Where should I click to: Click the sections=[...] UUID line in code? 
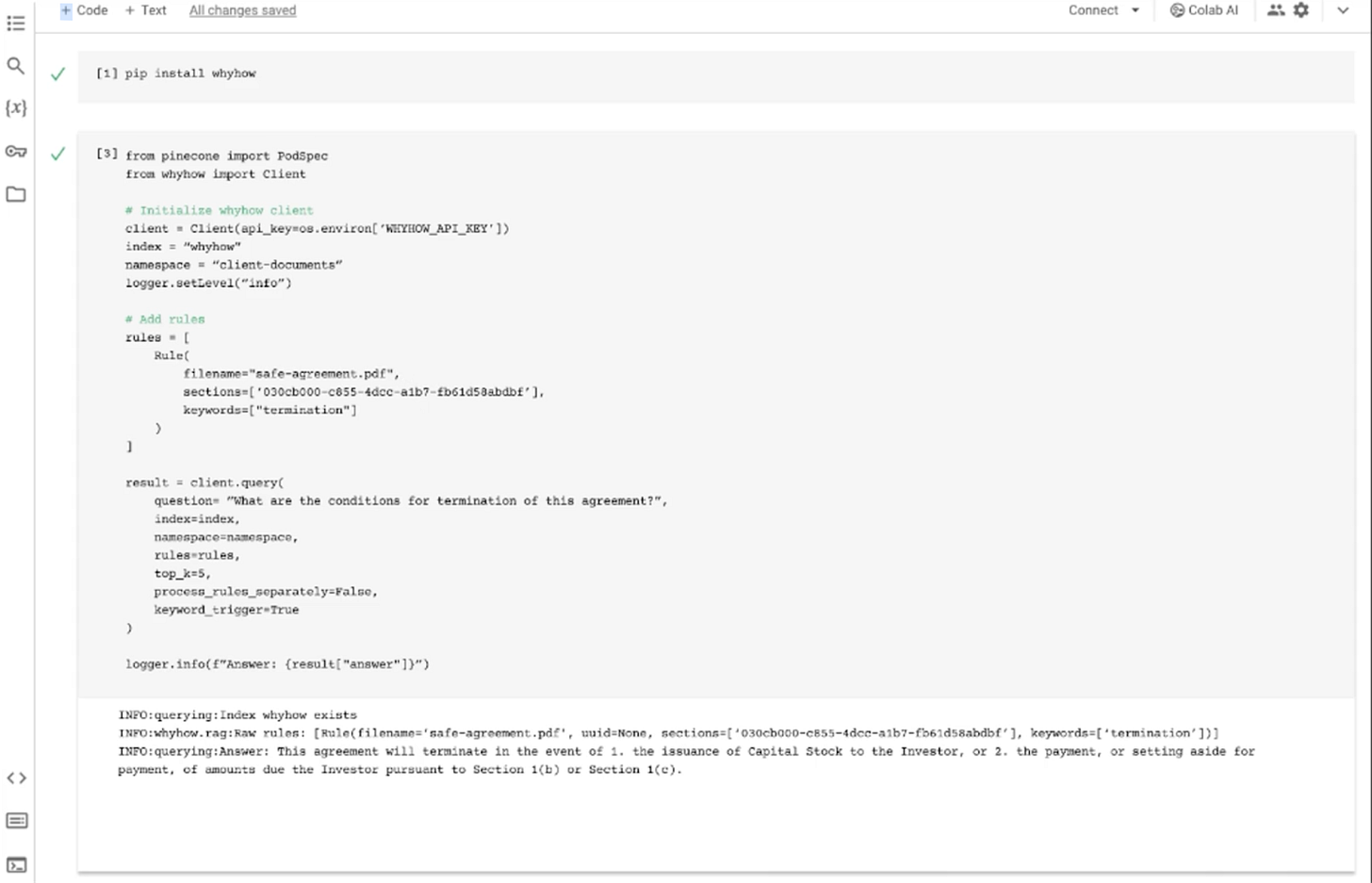[x=364, y=392]
